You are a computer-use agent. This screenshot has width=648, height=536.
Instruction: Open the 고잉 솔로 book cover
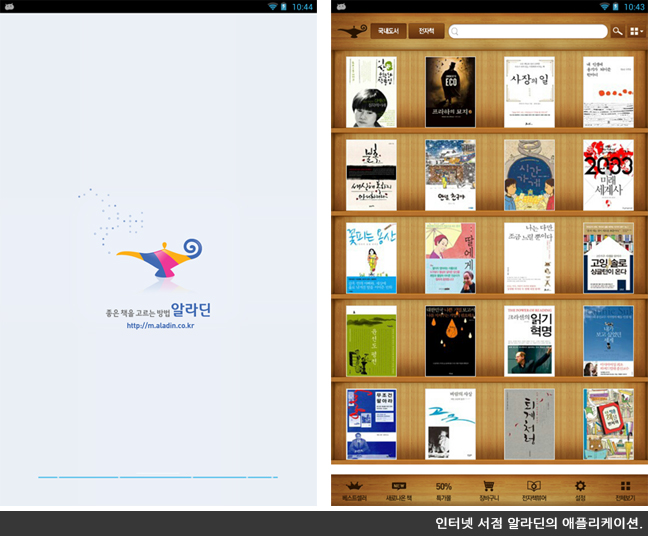(x=608, y=258)
